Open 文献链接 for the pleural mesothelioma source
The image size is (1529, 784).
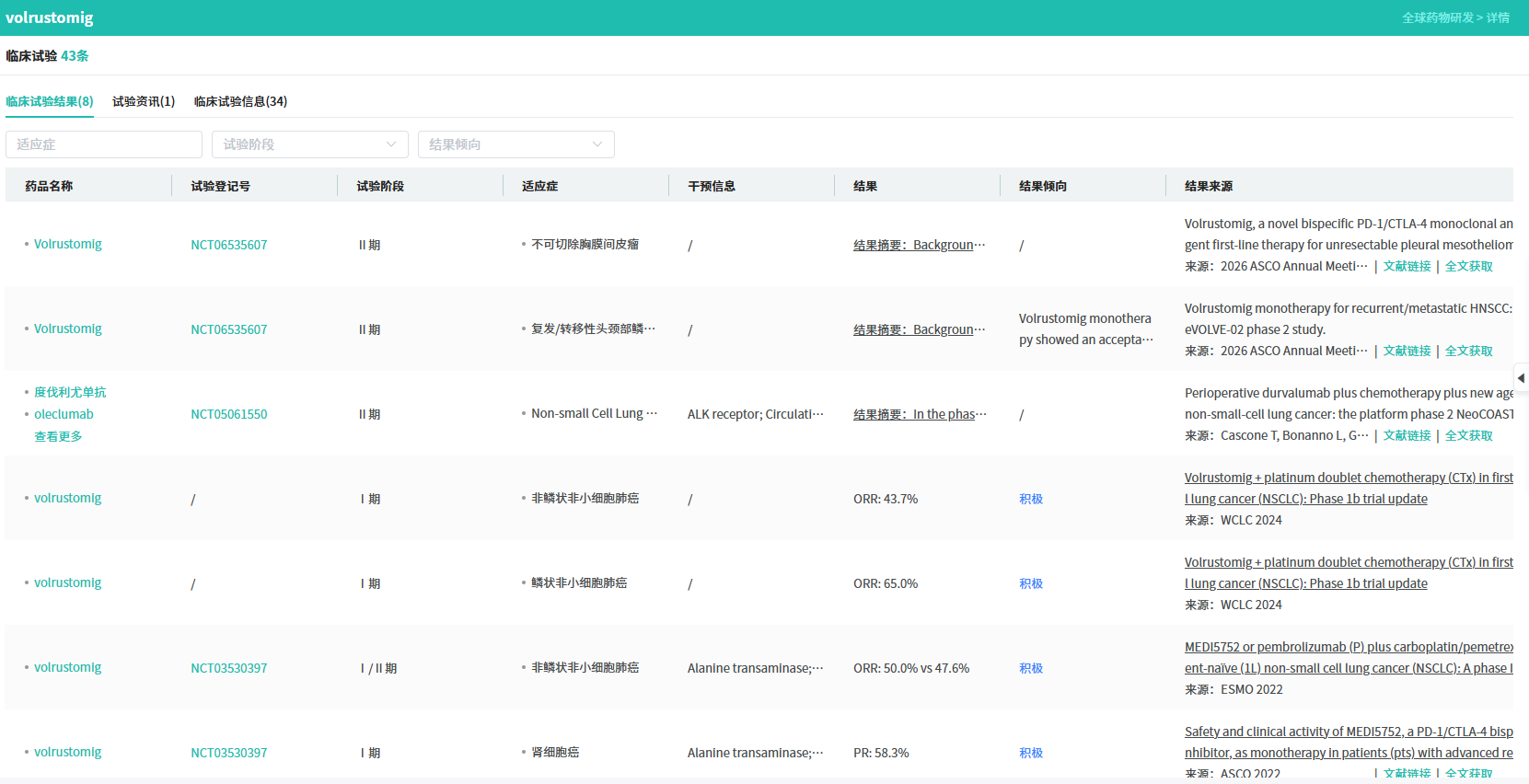click(1407, 266)
